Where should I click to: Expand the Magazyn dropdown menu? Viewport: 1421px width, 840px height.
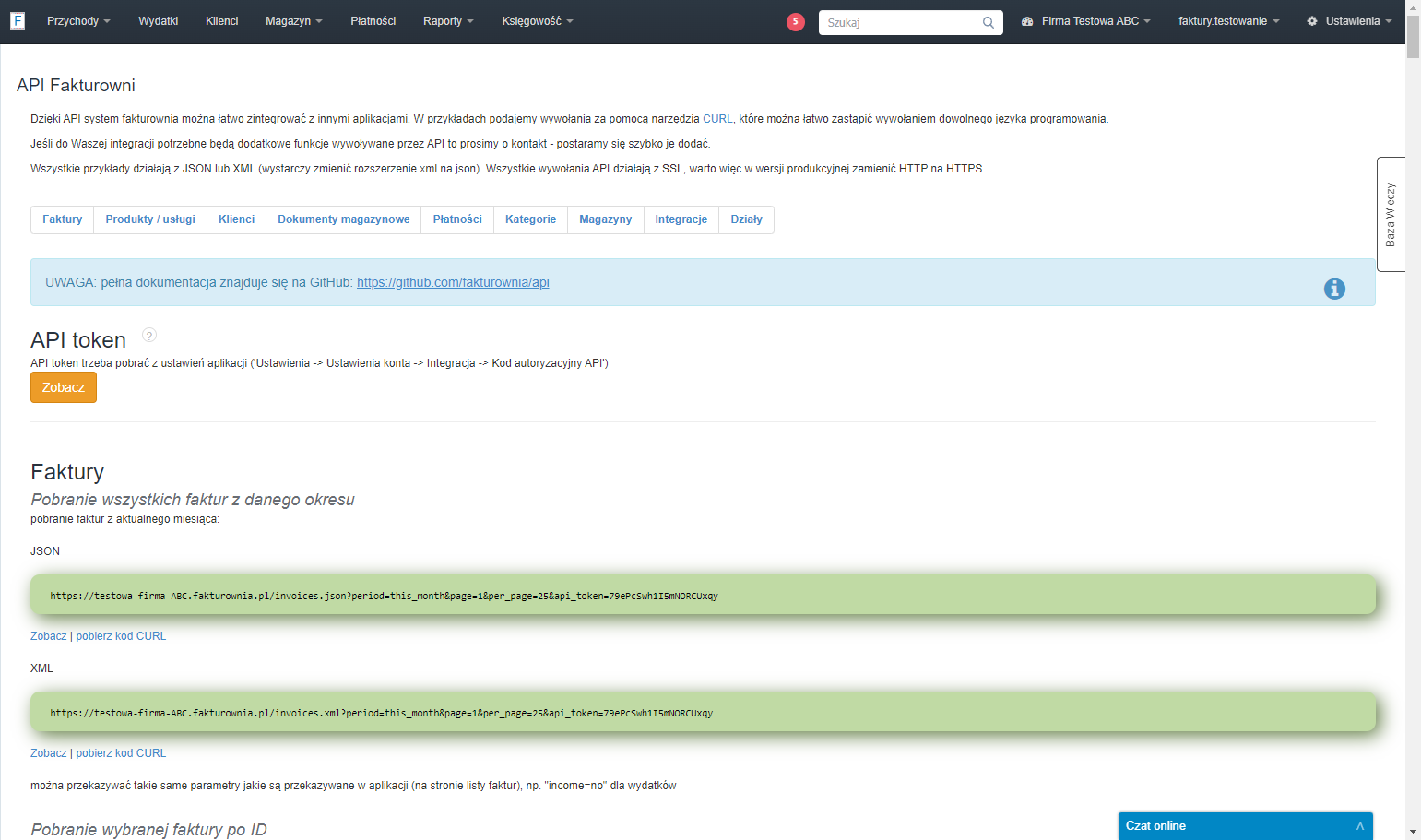(294, 21)
